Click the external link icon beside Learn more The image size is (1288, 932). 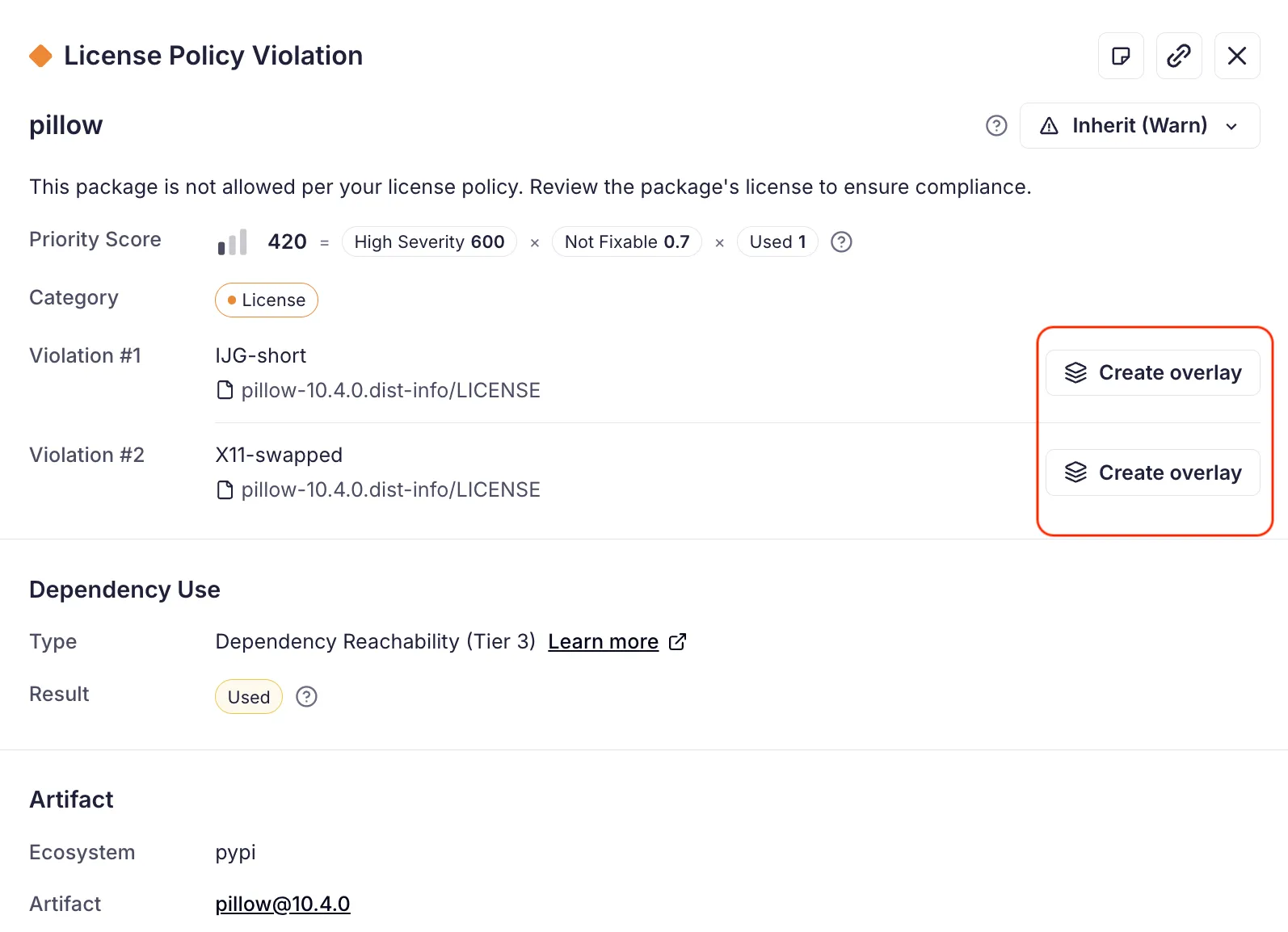[x=678, y=642]
